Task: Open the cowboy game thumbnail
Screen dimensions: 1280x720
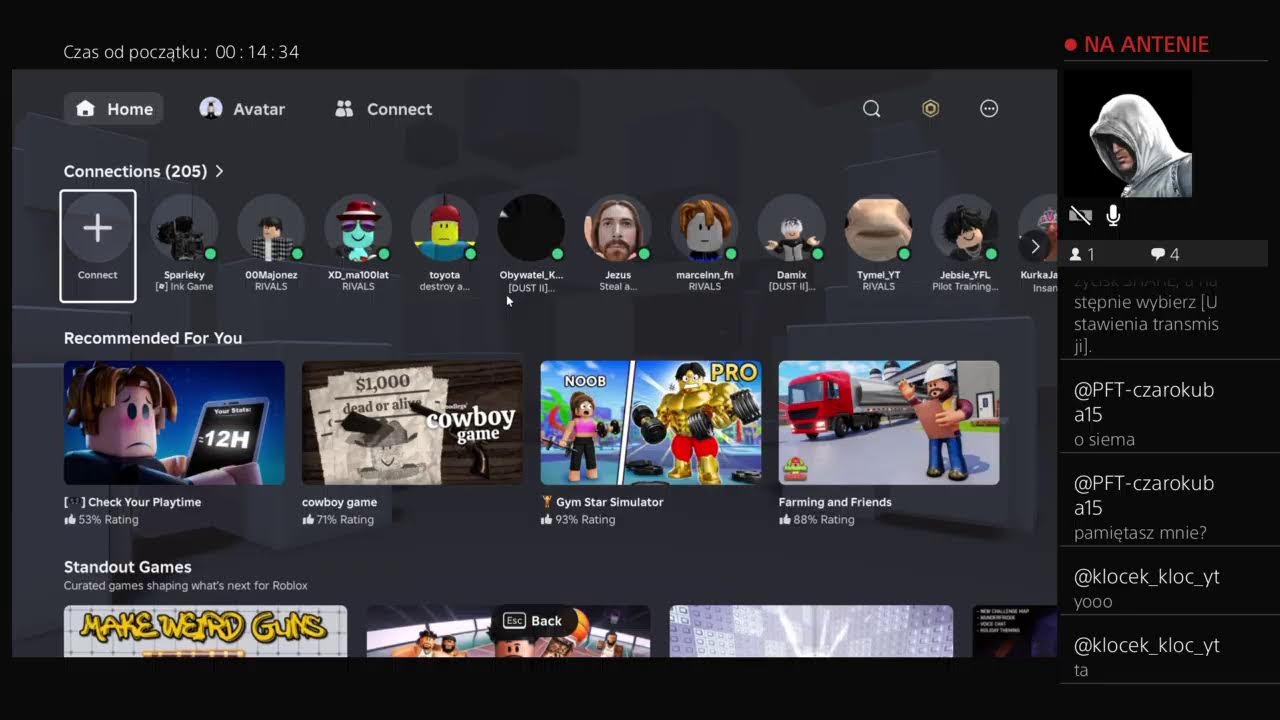Action: (412, 422)
